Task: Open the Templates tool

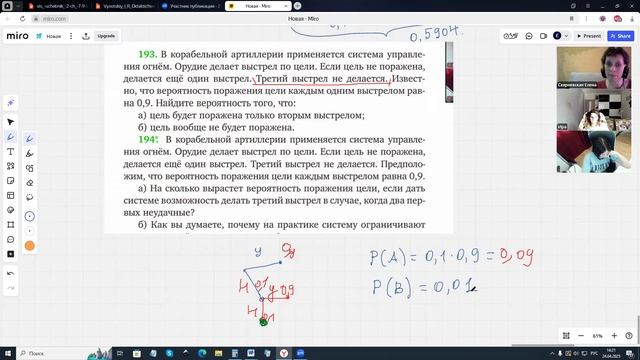Action: pos(11,196)
